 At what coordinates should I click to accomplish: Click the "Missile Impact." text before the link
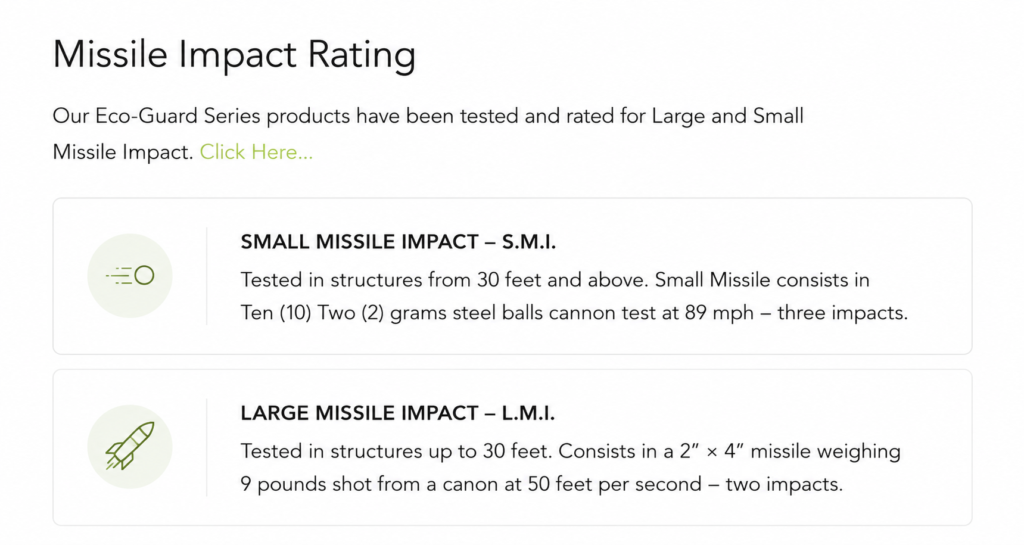123,152
